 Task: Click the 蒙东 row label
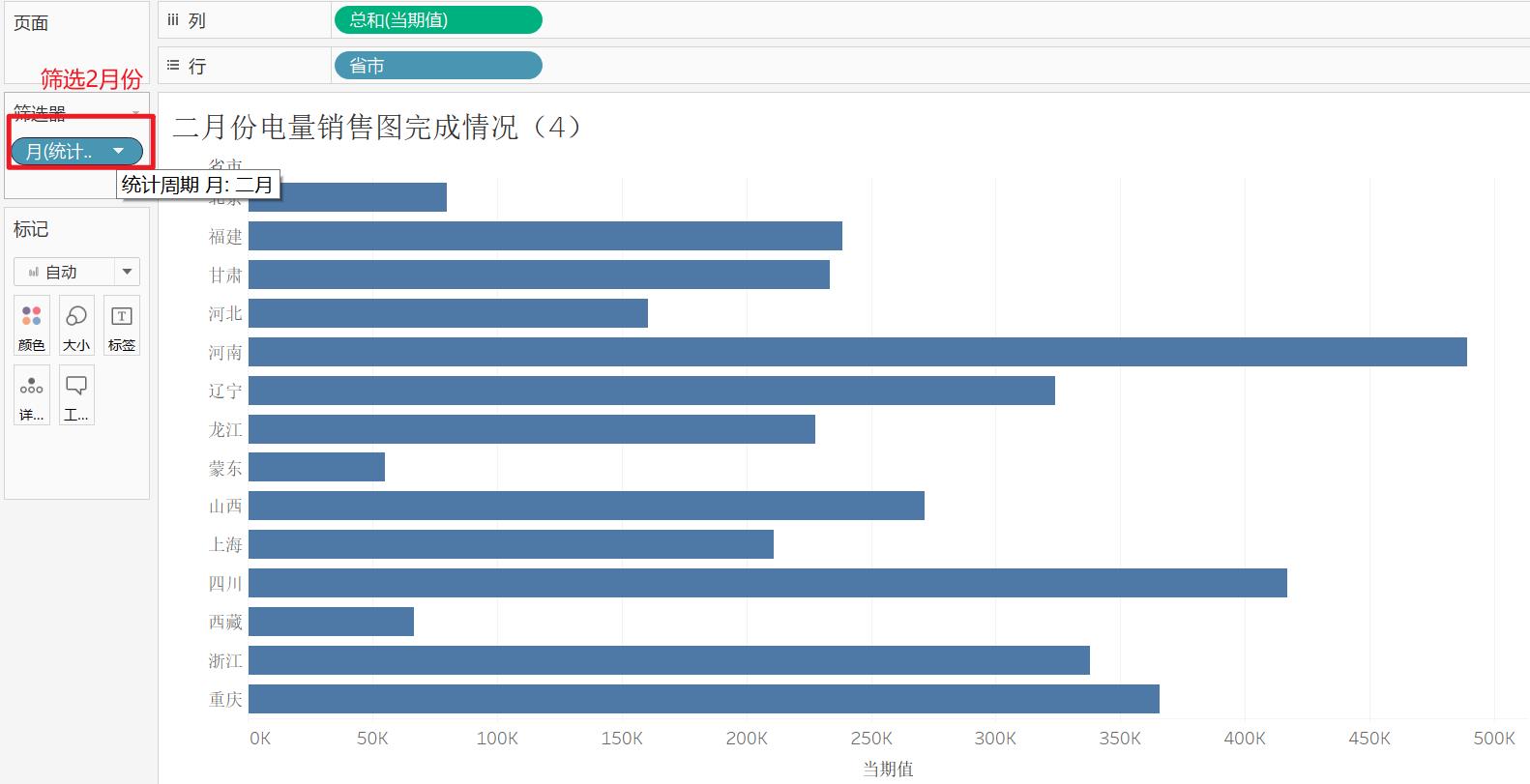[225, 468]
